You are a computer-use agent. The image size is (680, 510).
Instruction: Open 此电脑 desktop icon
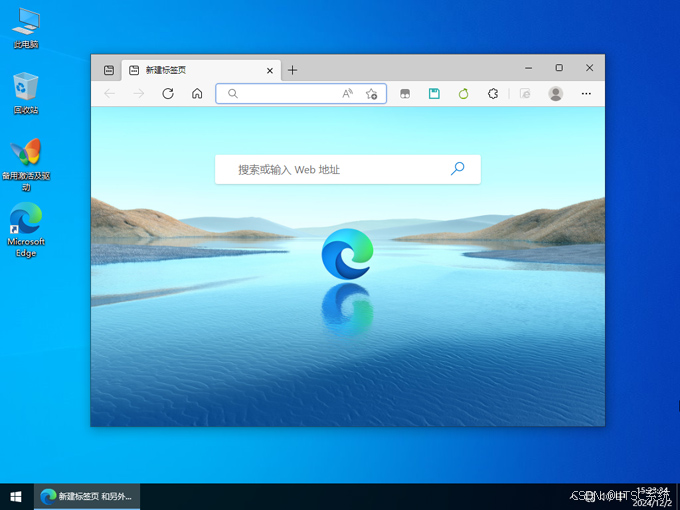26,28
